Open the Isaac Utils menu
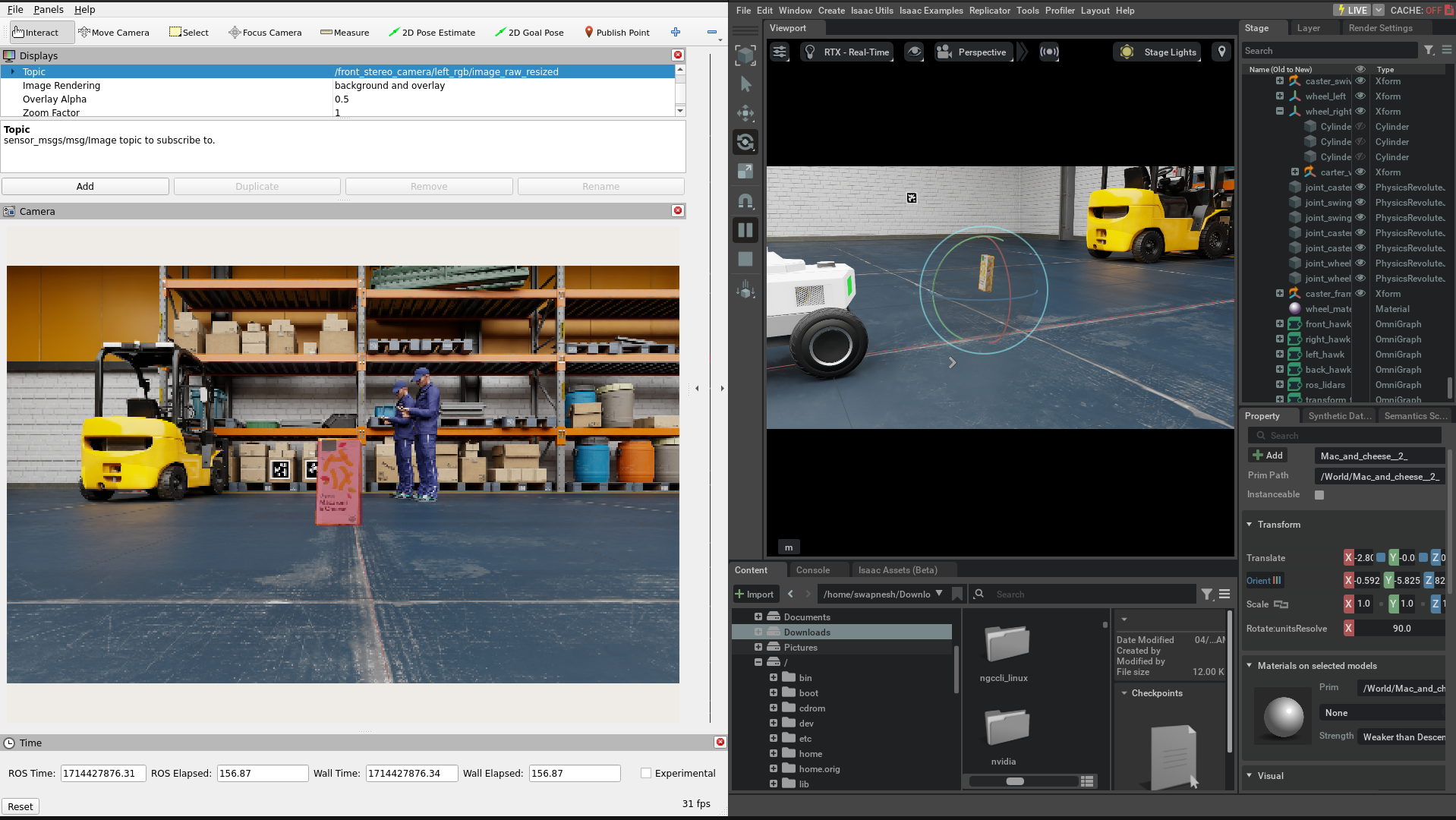The height and width of the screenshot is (820, 1456). pos(871,11)
